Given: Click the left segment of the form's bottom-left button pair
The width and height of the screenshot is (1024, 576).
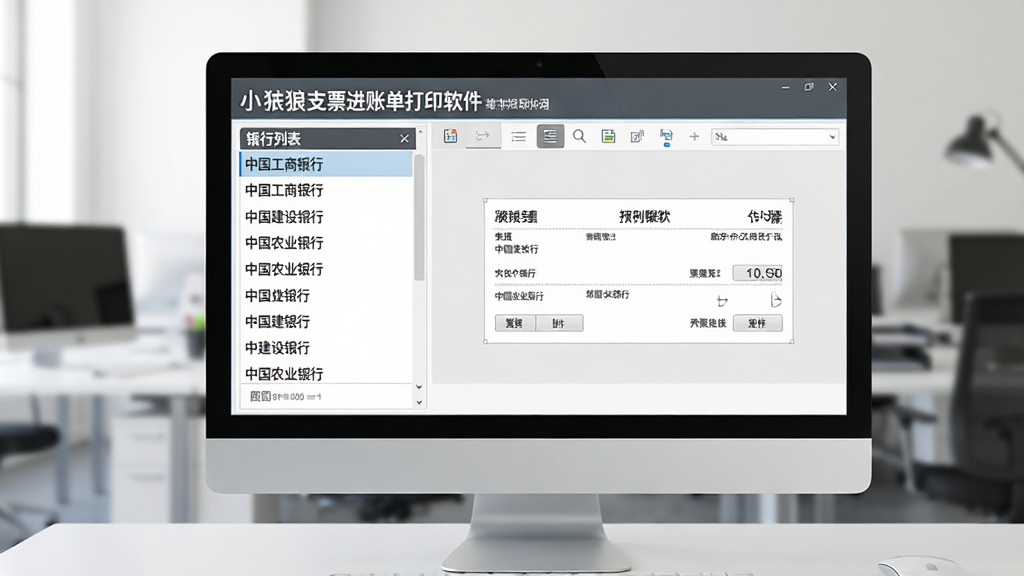Looking at the screenshot, I should tap(515, 323).
